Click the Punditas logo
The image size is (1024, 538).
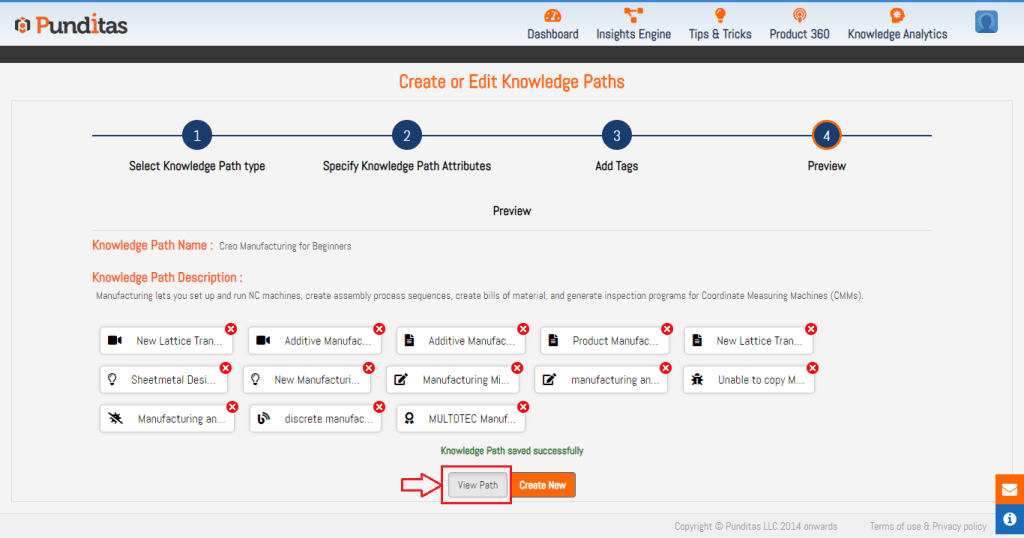pos(71,25)
